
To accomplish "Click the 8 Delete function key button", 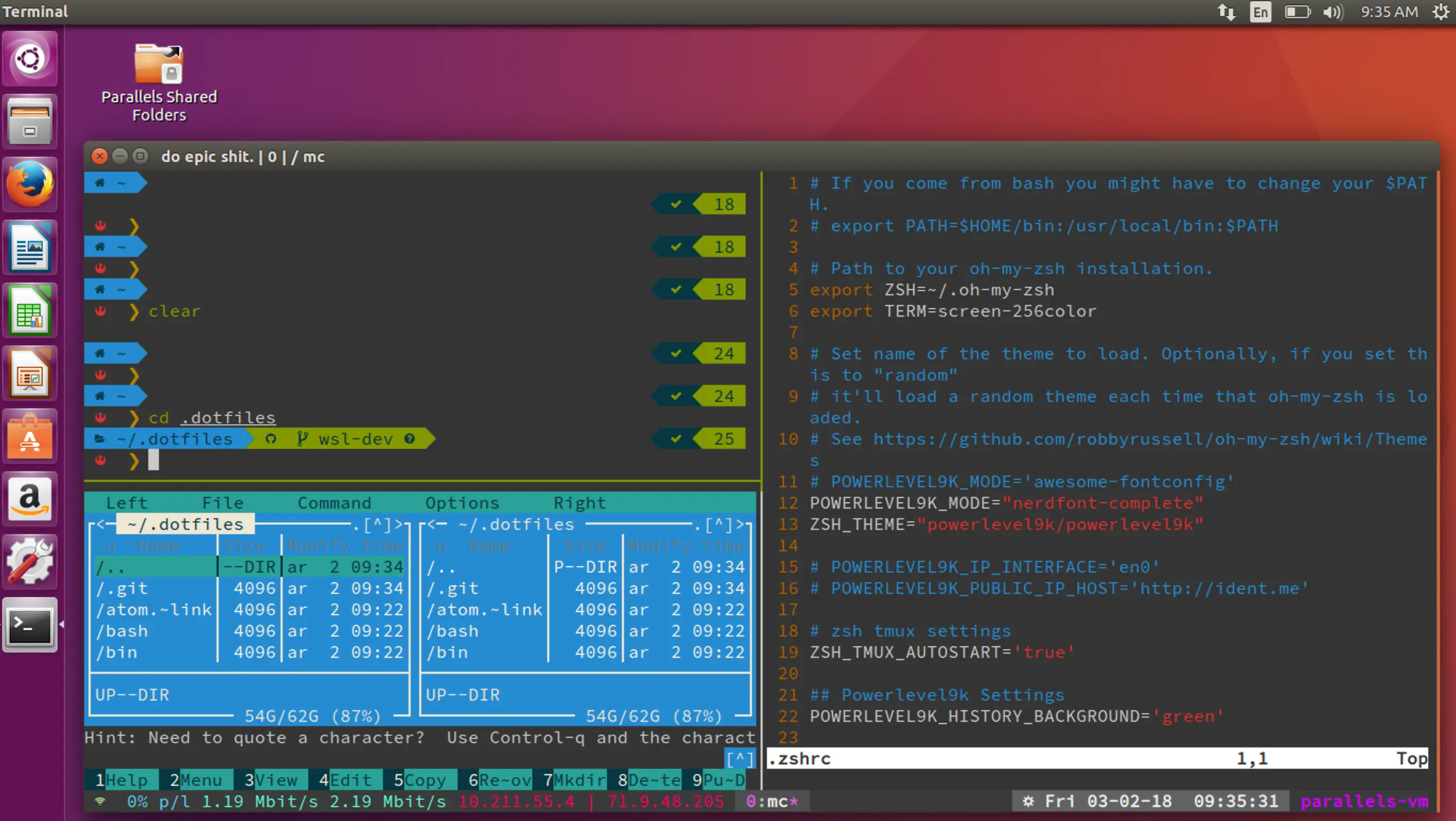I will [650, 780].
